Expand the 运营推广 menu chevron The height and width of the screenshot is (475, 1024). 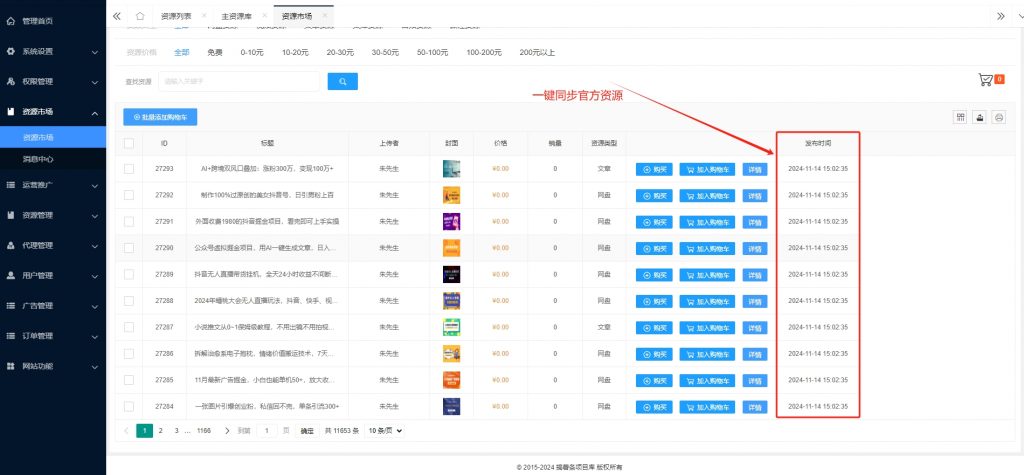pos(95,186)
